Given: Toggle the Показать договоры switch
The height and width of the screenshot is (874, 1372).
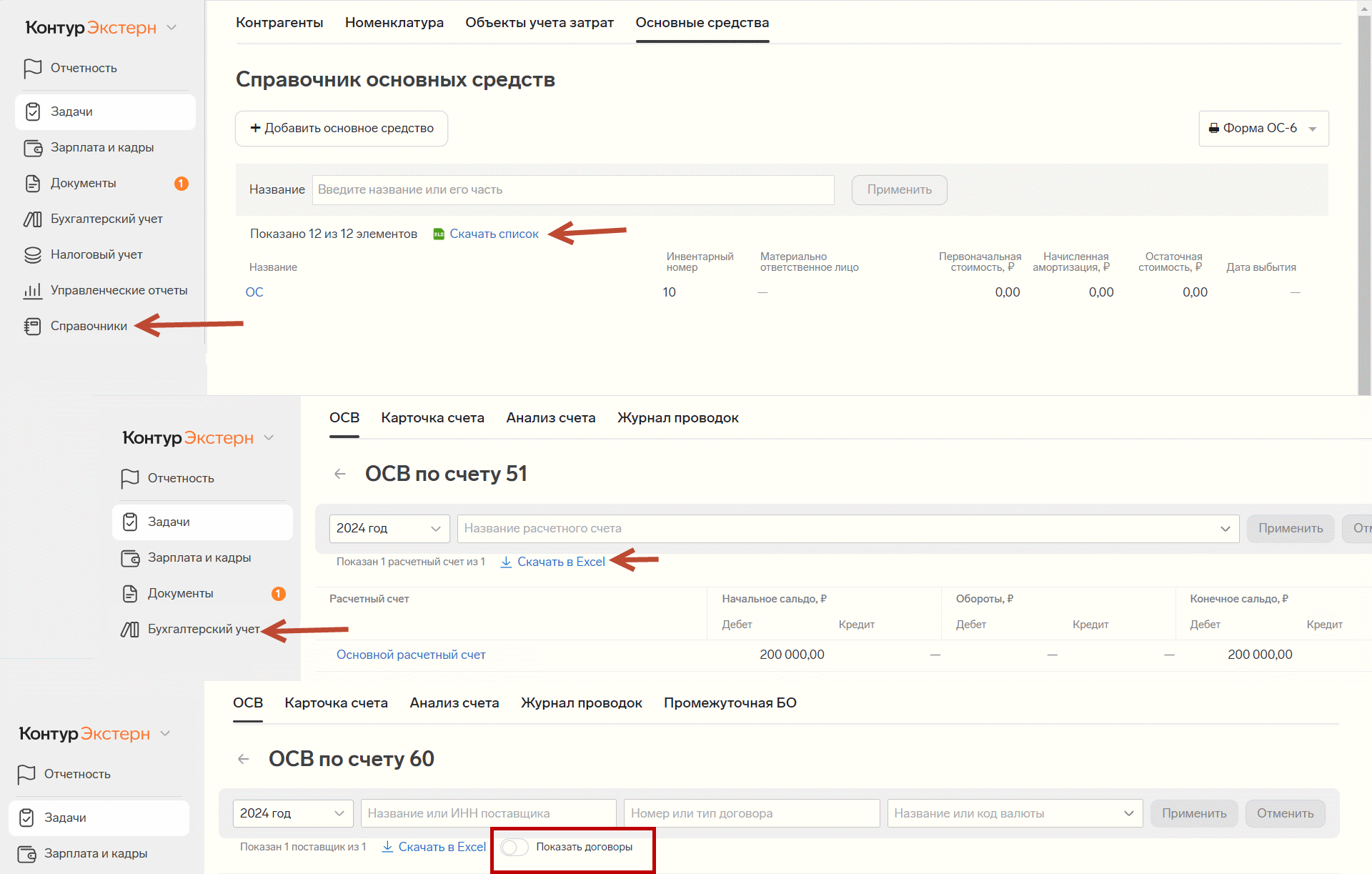Looking at the screenshot, I should (514, 847).
